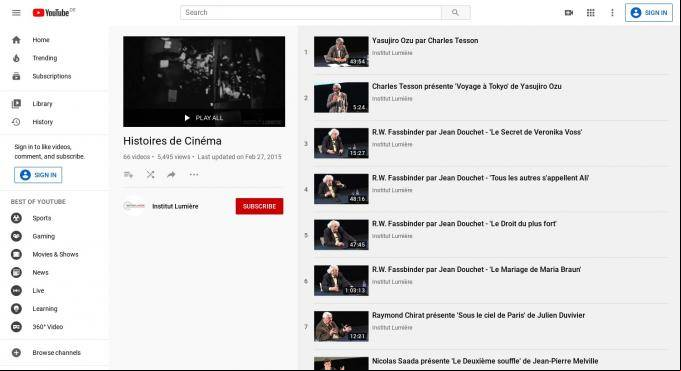Open the YouTube apps grid

coord(591,13)
